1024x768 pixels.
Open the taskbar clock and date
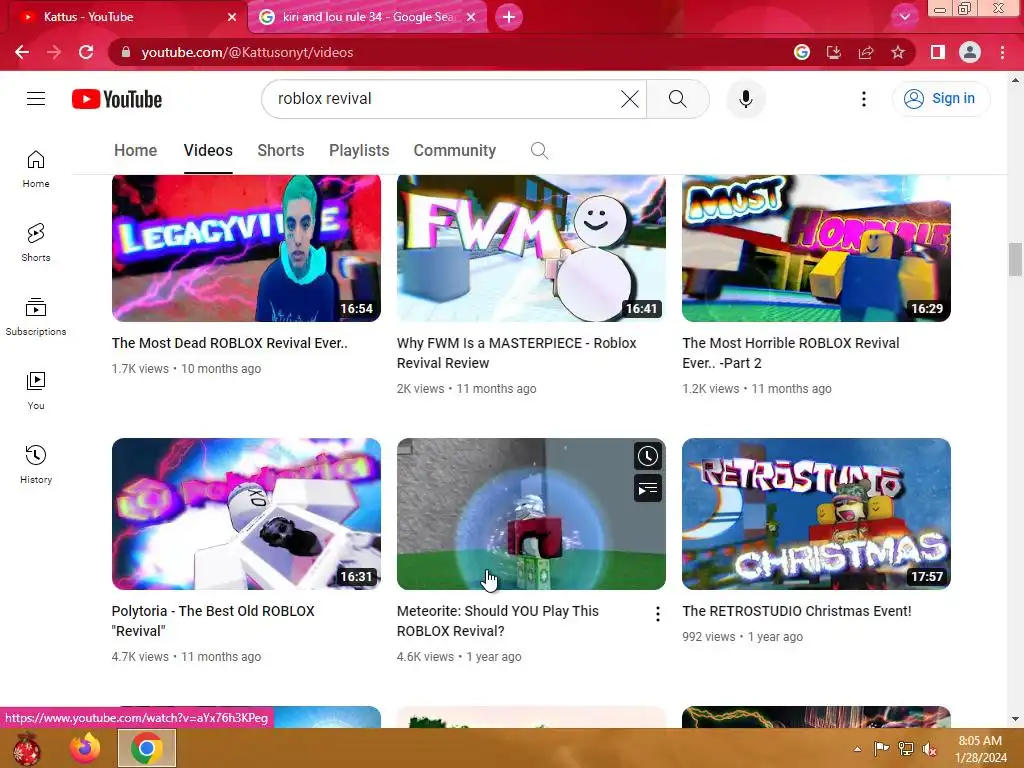point(980,749)
